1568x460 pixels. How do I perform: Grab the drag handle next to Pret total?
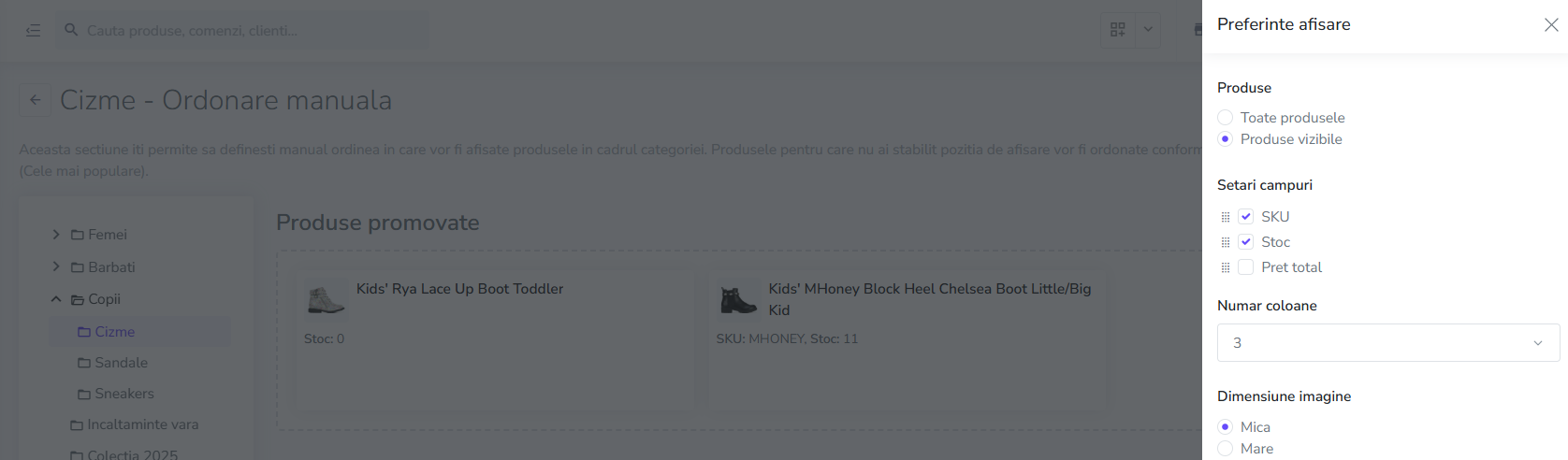[1226, 267]
